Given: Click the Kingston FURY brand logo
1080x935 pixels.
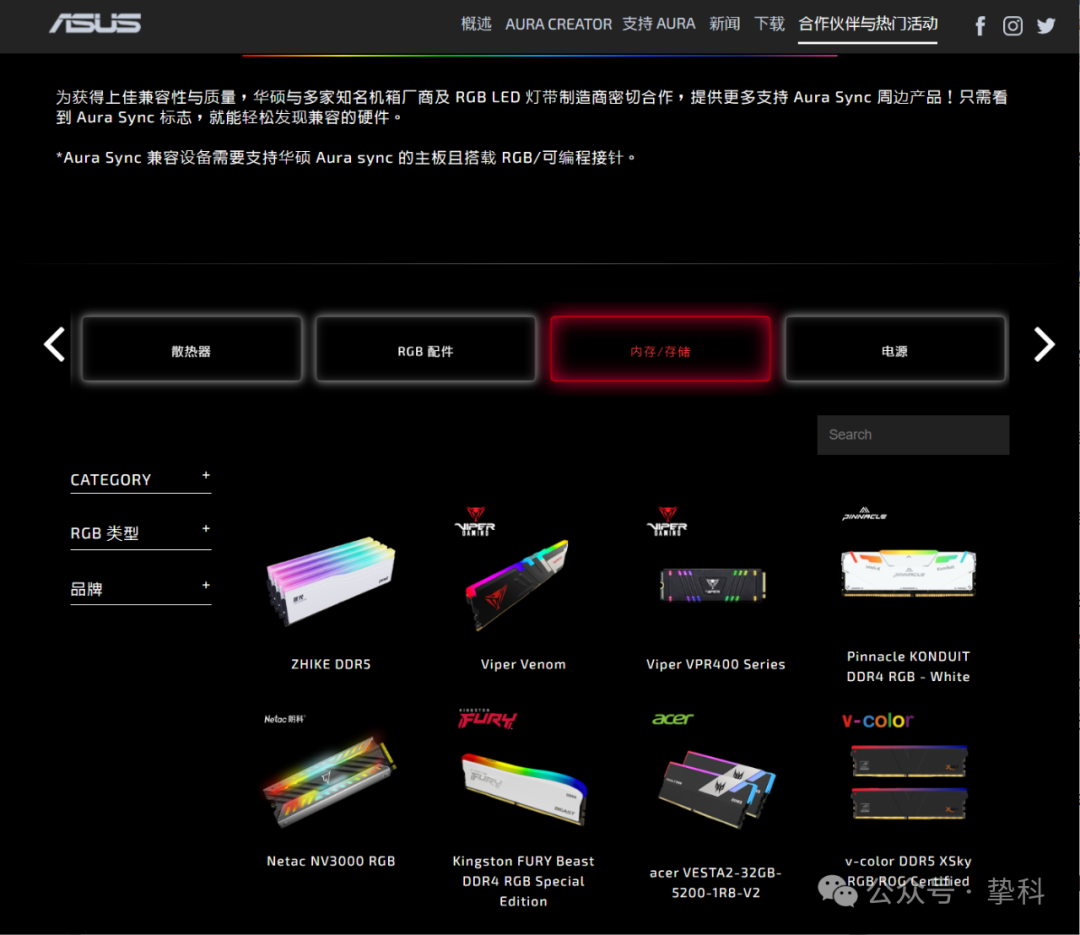Looking at the screenshot, I should pyautogui.click(x=488, y=719).
